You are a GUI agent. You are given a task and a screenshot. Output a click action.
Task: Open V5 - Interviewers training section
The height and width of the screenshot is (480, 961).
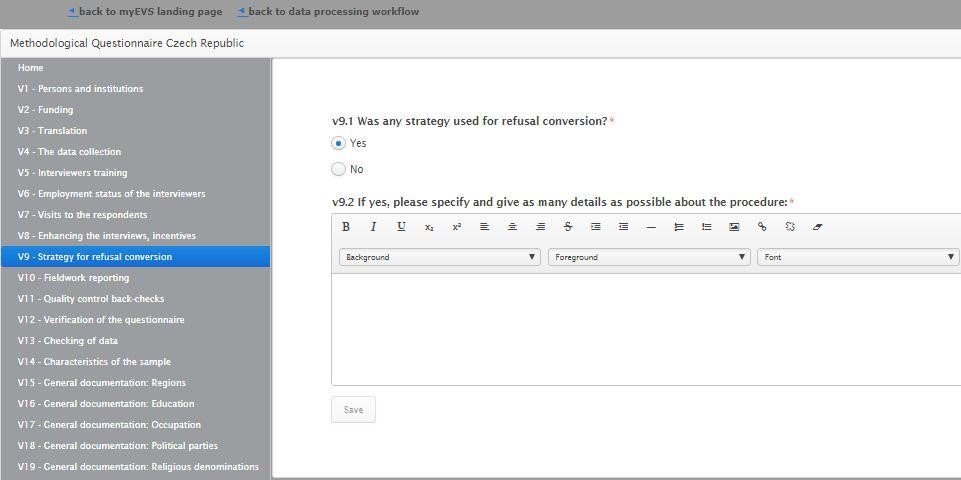(135, 173)
